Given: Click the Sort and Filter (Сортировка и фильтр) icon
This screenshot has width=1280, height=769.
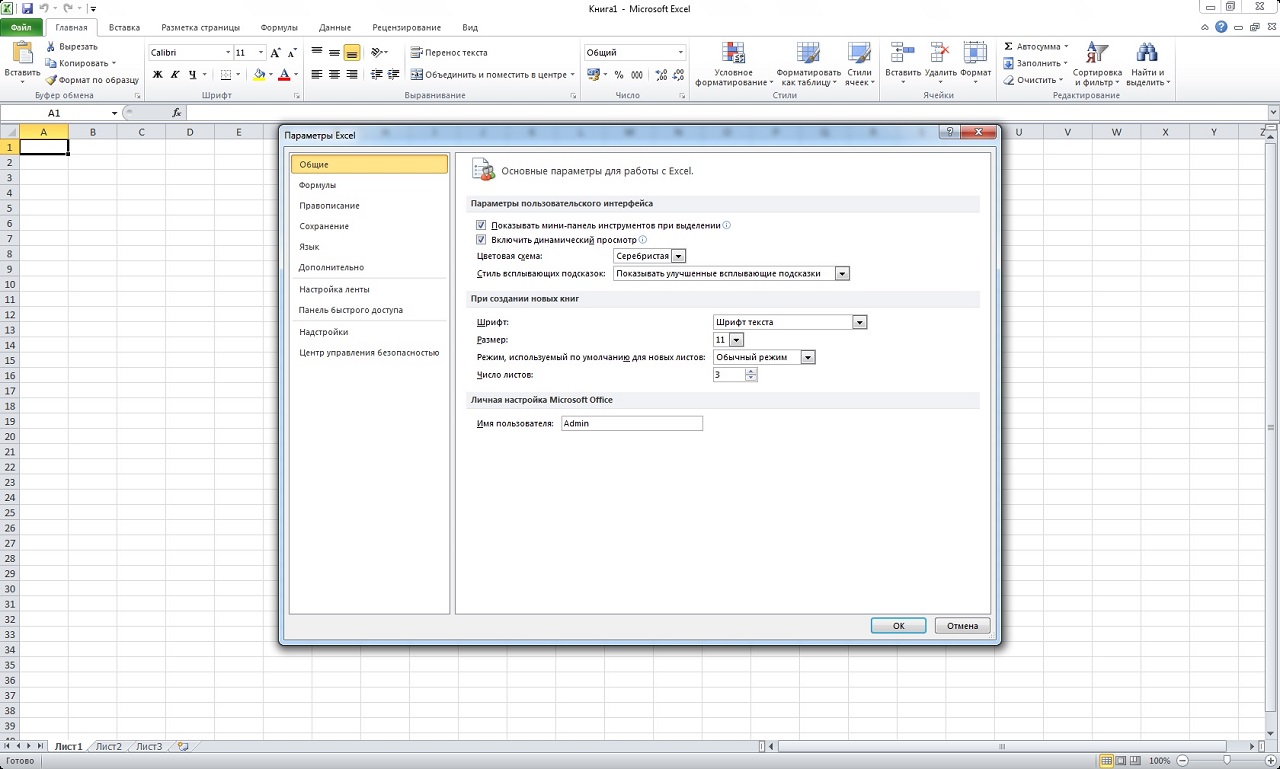Looking at the screenshot, I should click(1097, 55).
